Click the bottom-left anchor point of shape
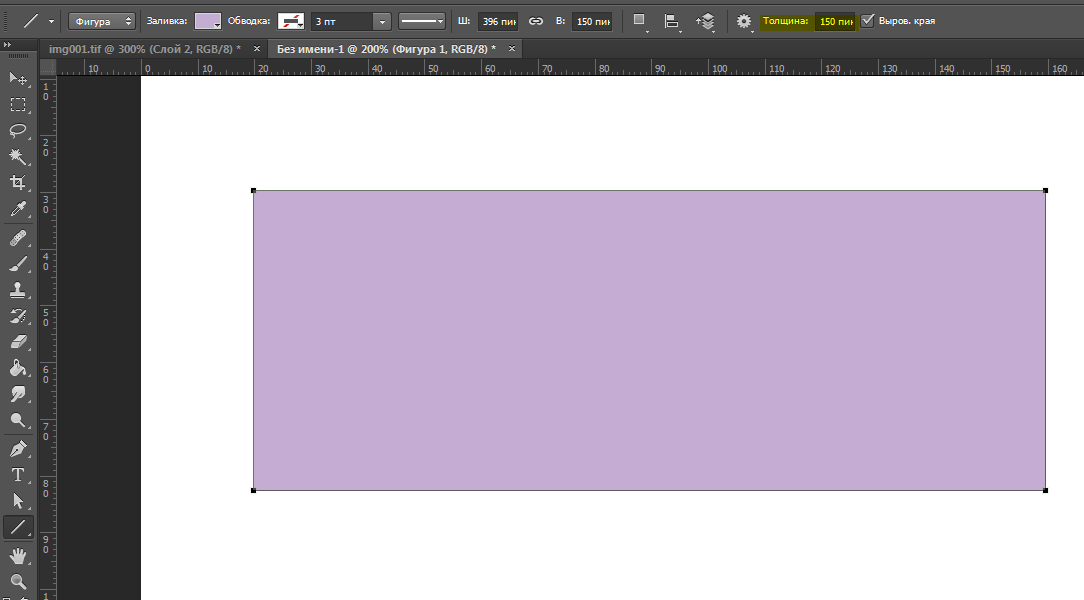 click(253, 490)
